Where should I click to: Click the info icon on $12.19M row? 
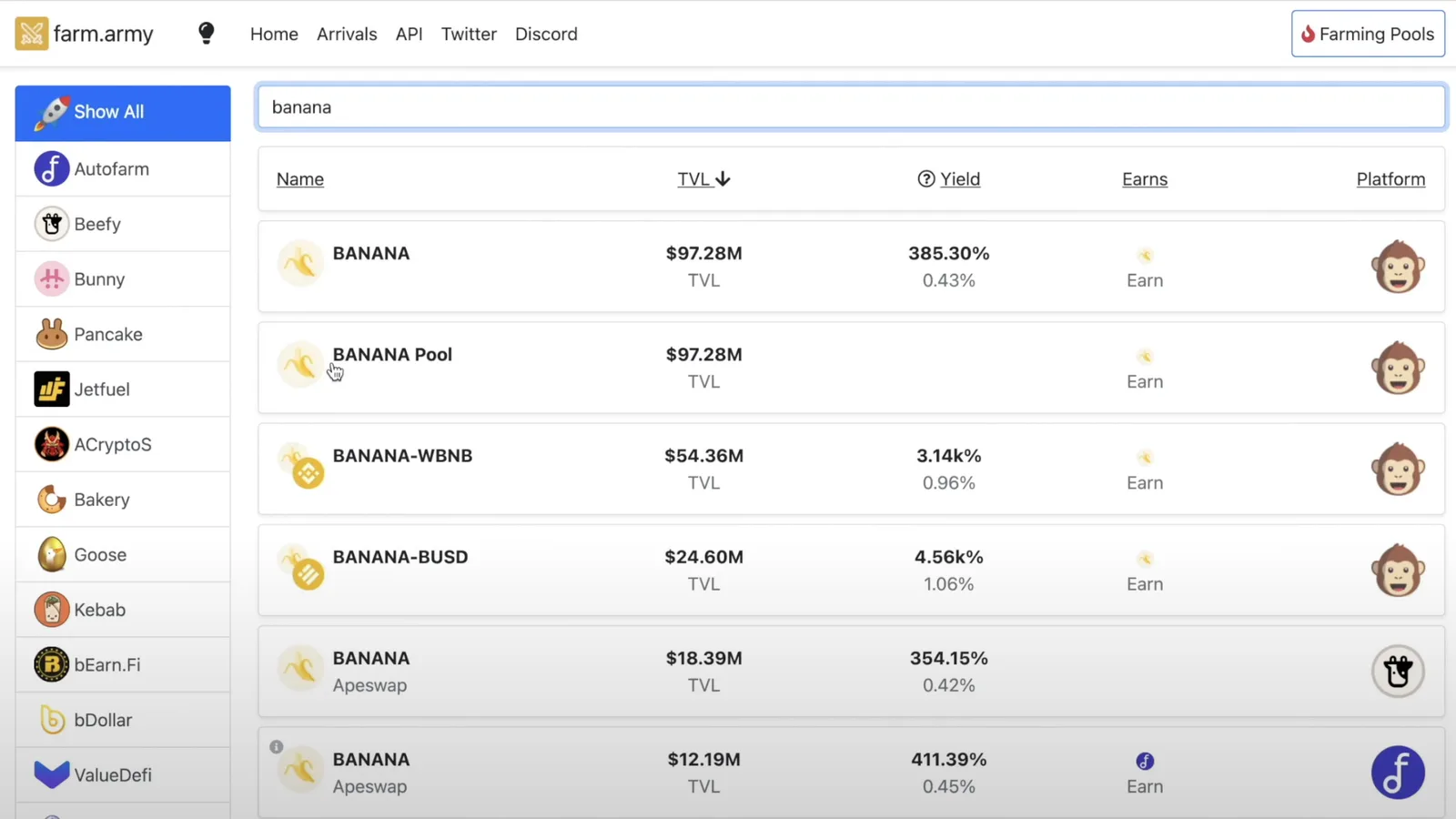coord(277,747)
